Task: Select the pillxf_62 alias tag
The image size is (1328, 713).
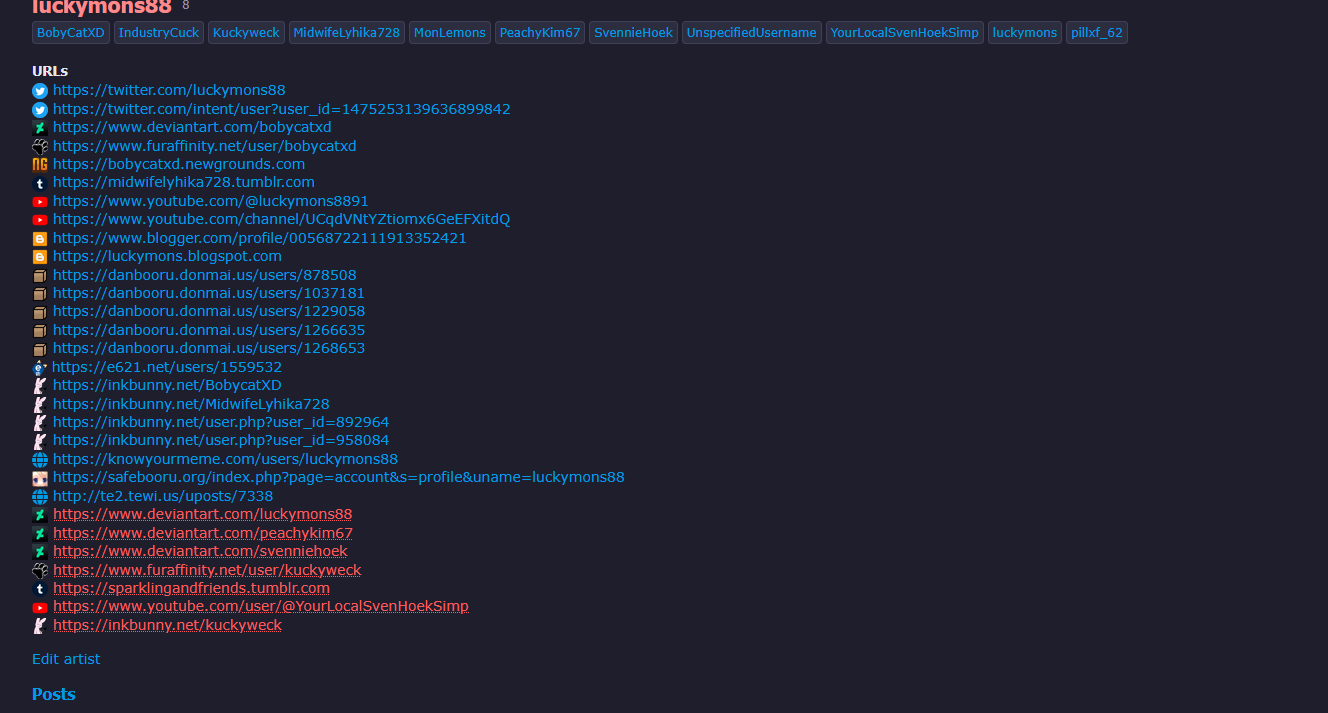Action: coord(1097,33)
